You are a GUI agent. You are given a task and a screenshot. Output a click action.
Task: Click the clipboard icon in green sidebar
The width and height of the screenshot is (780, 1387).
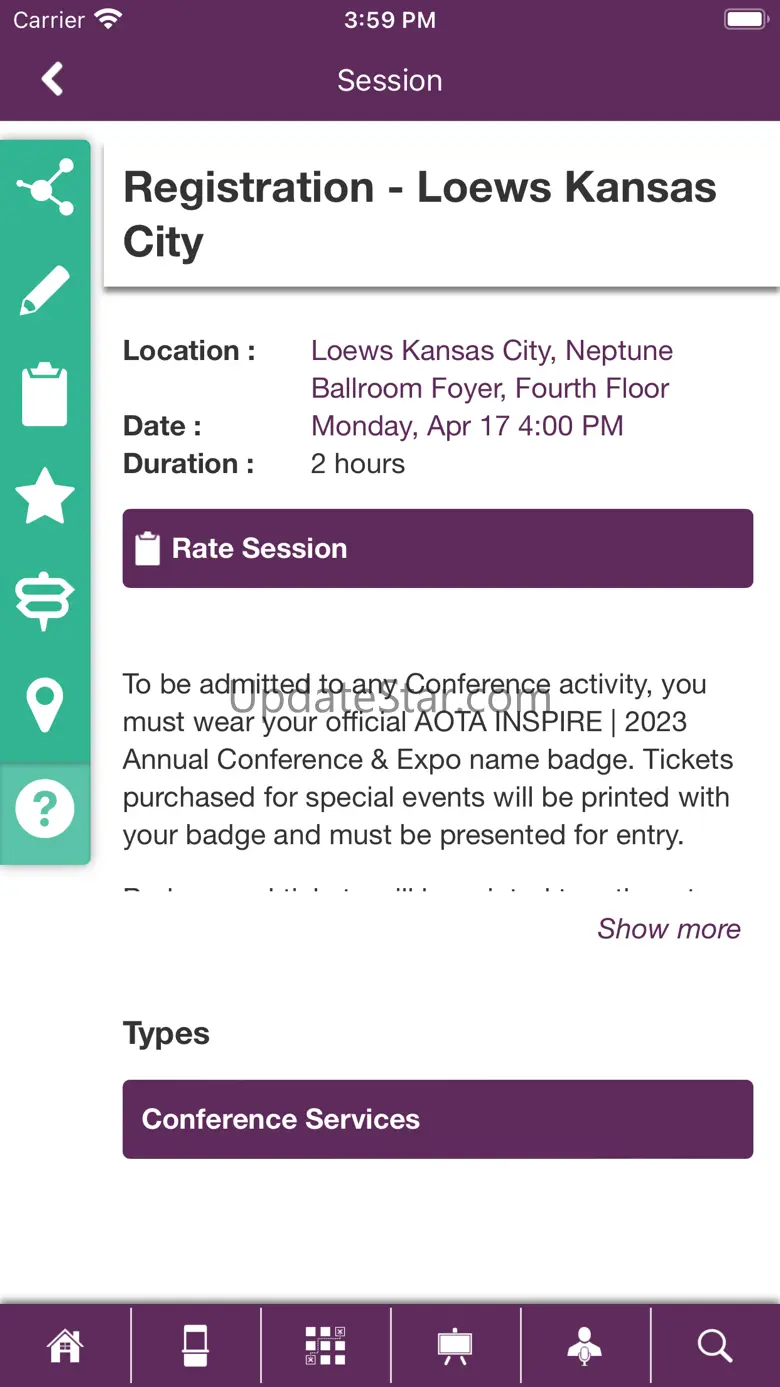click(45, 394)
